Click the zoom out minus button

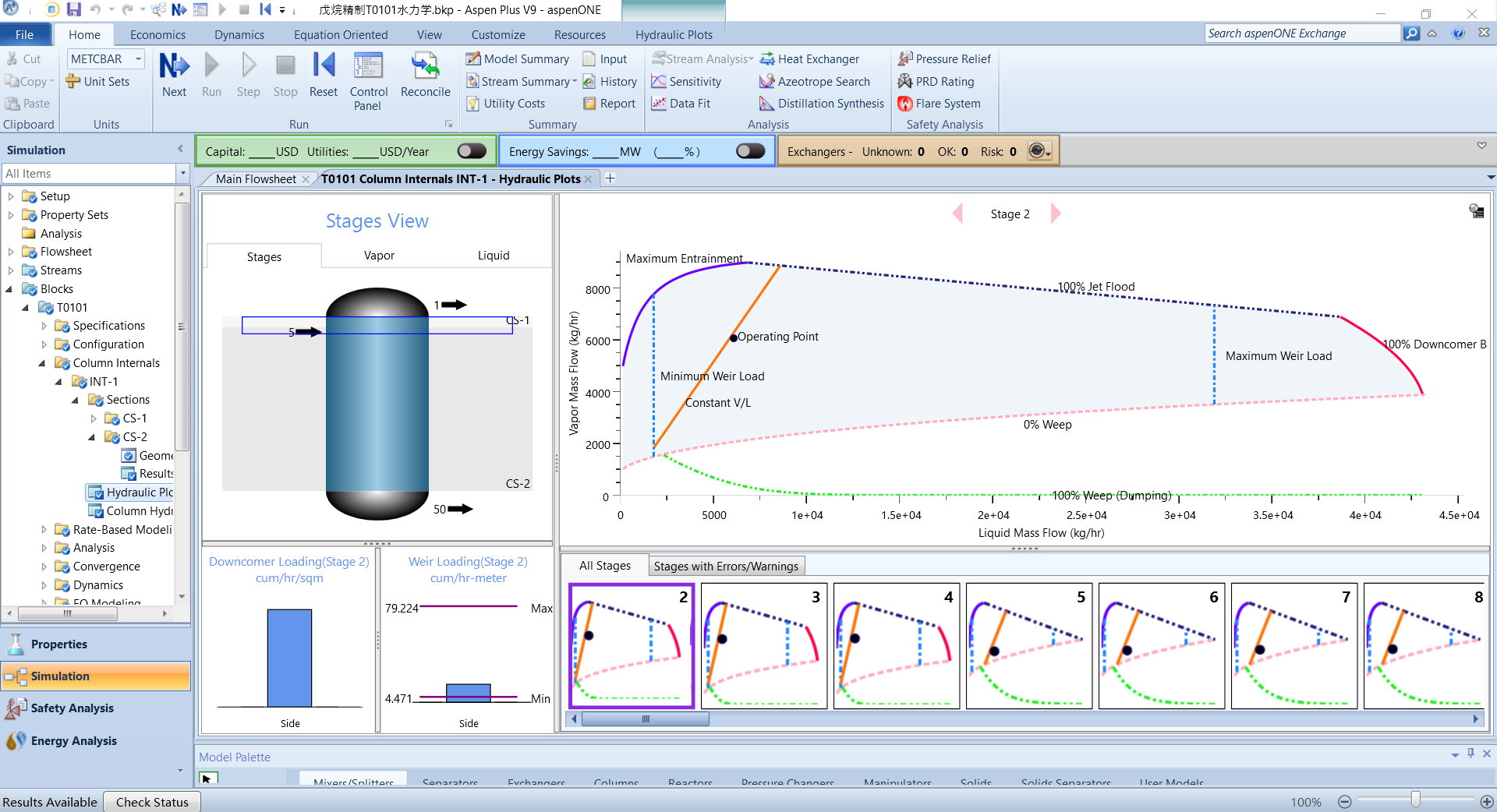point(1345,802)
